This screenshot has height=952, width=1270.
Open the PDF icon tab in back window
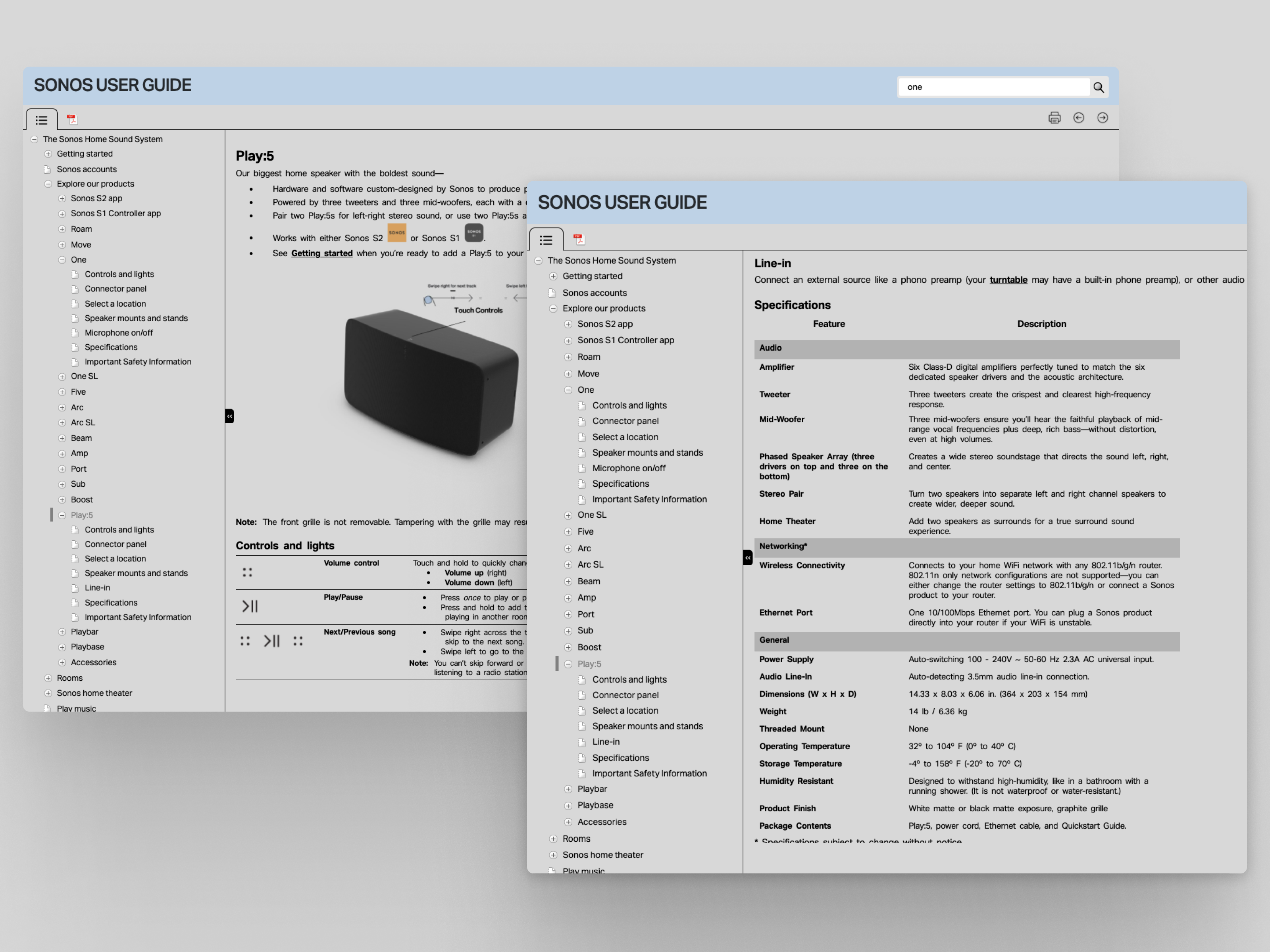pos(72,119)
